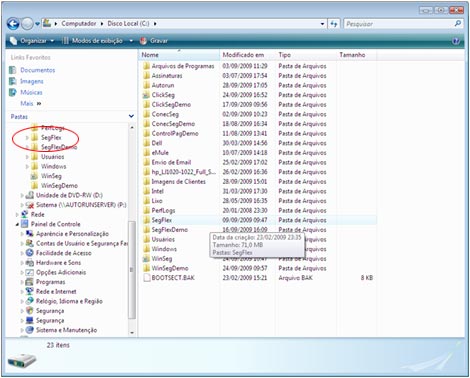This screenshot has width=470, height=378.
Task: Click the Painel de Controle icon
Action: 25,224
